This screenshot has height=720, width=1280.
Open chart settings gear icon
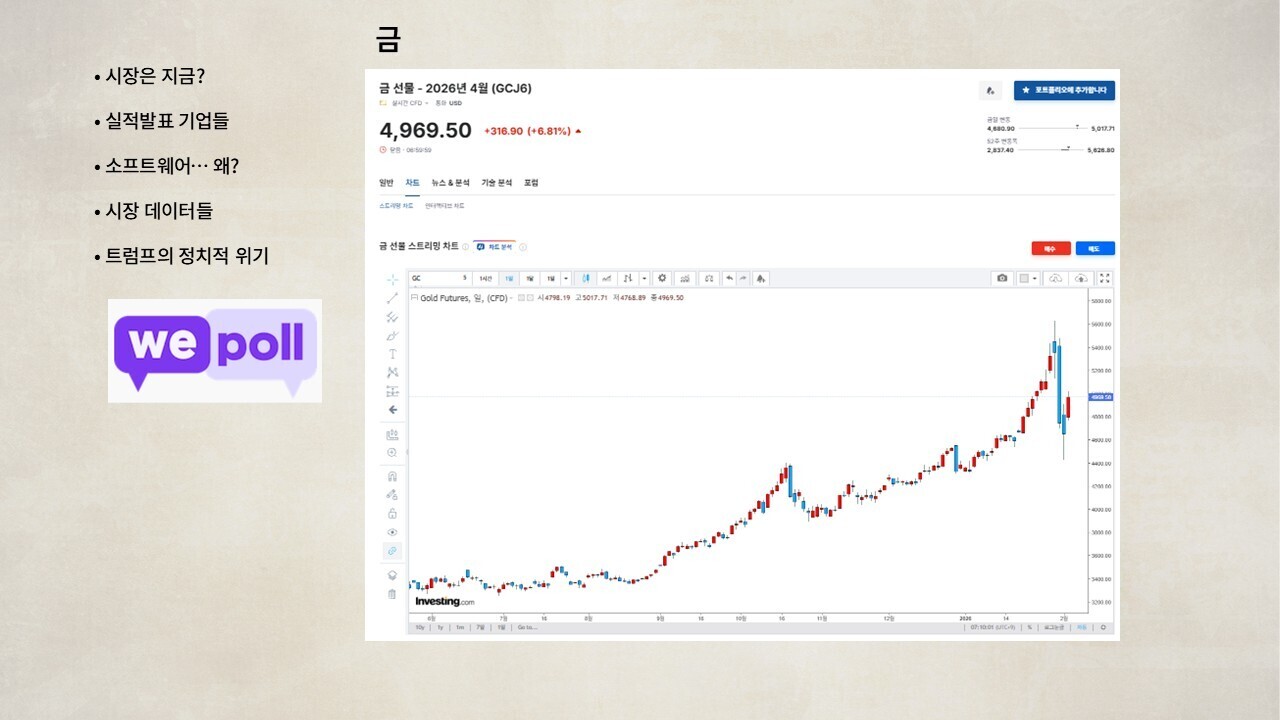click(x=662, y=278)
